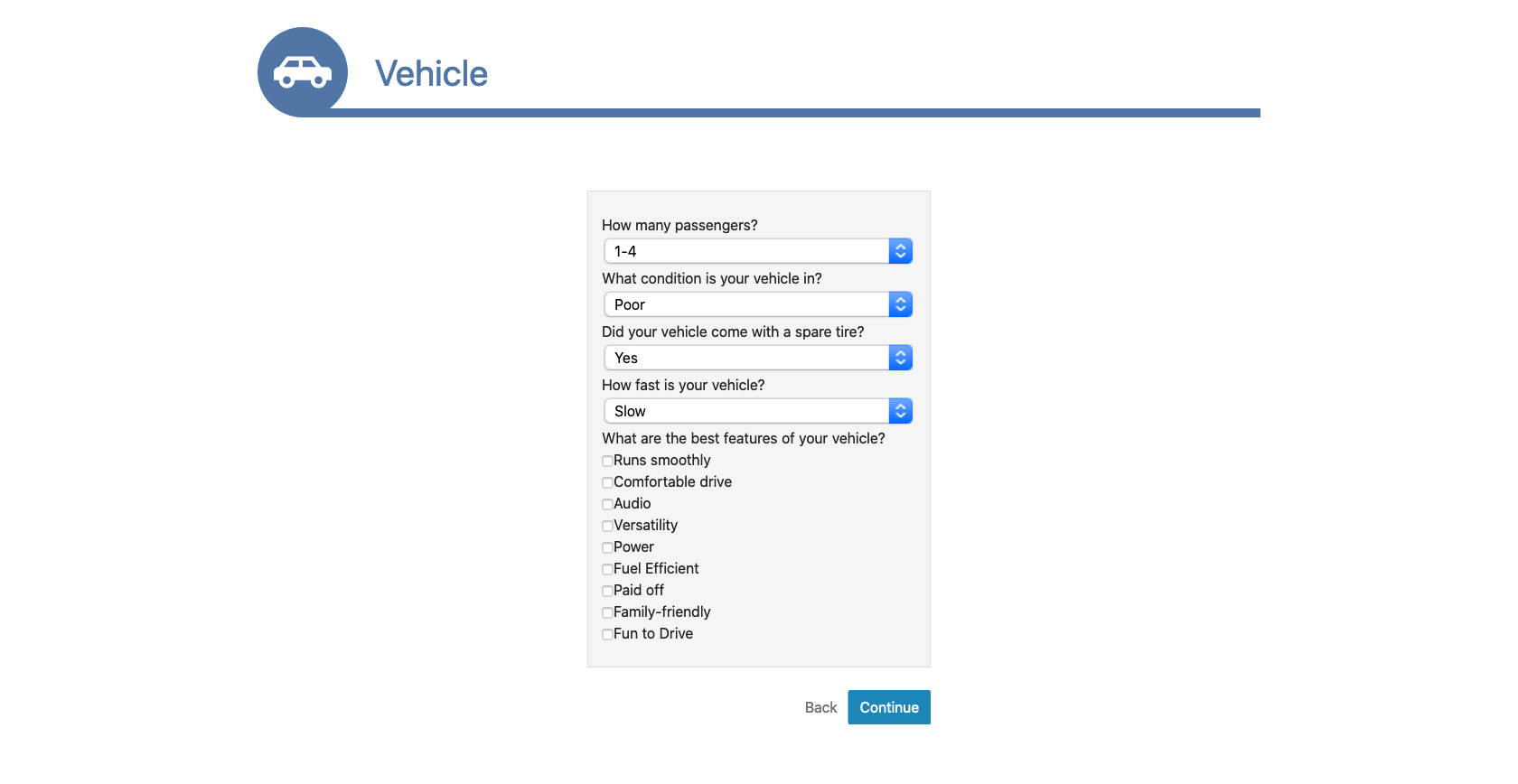Tick the Audio checkbox
The image size is (1518, 784).
(x=607, y=504)
